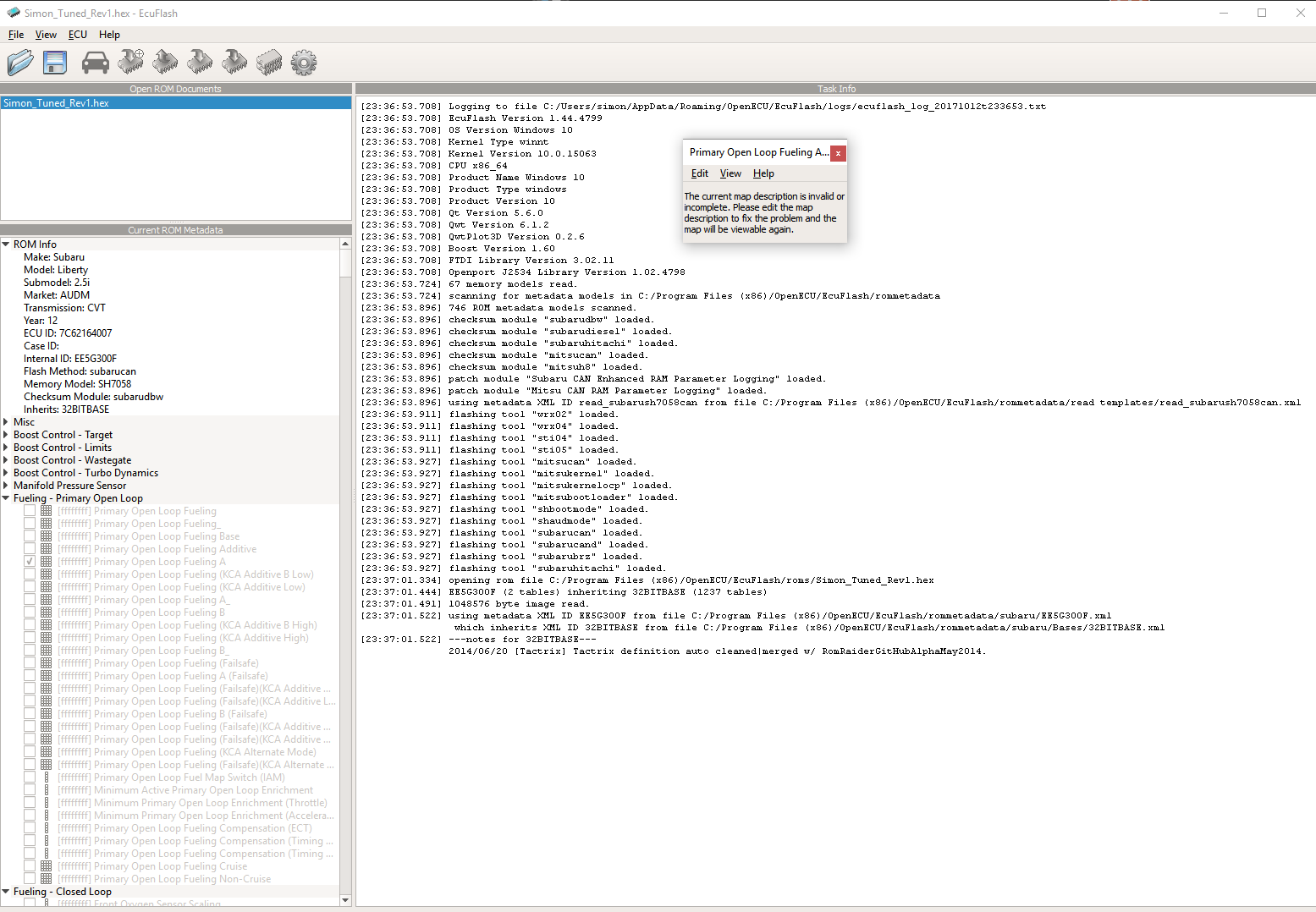Click the metadata tree scroll-down arrow
The width and height of the screenshot is (1316, 912).
pos(345,900)
